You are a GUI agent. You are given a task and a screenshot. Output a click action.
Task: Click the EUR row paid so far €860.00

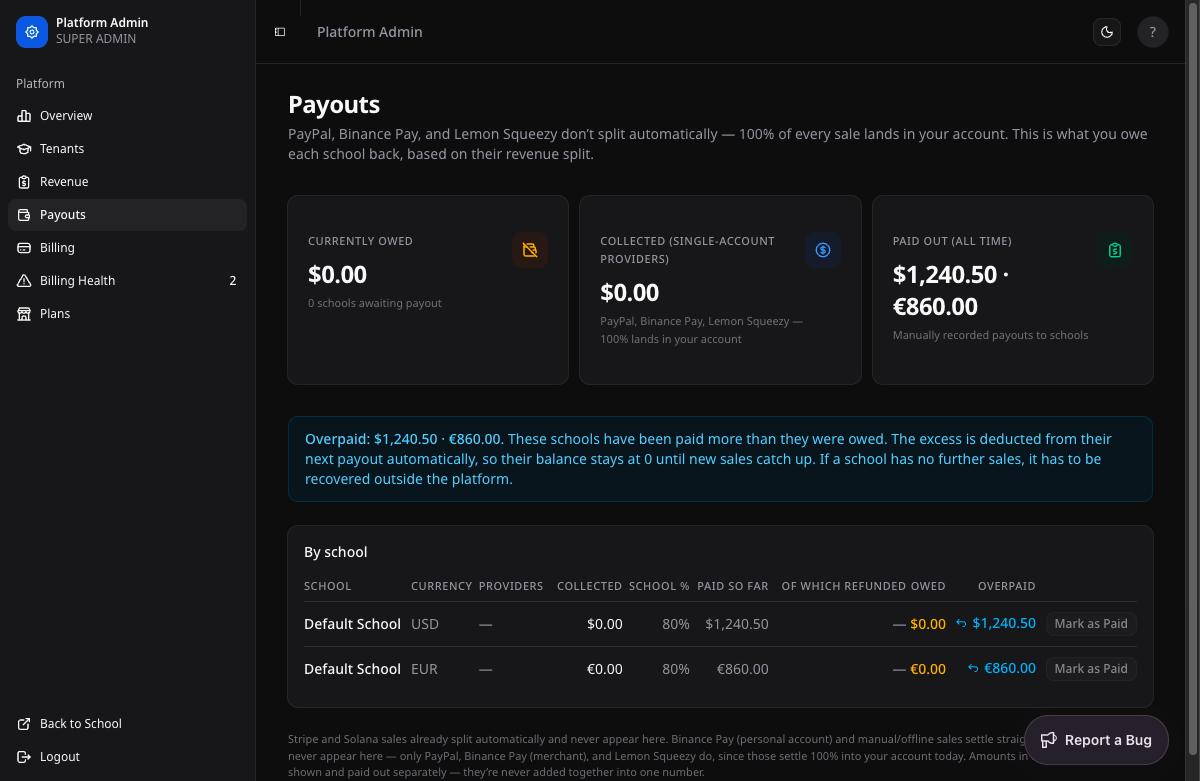pos(743,669)
